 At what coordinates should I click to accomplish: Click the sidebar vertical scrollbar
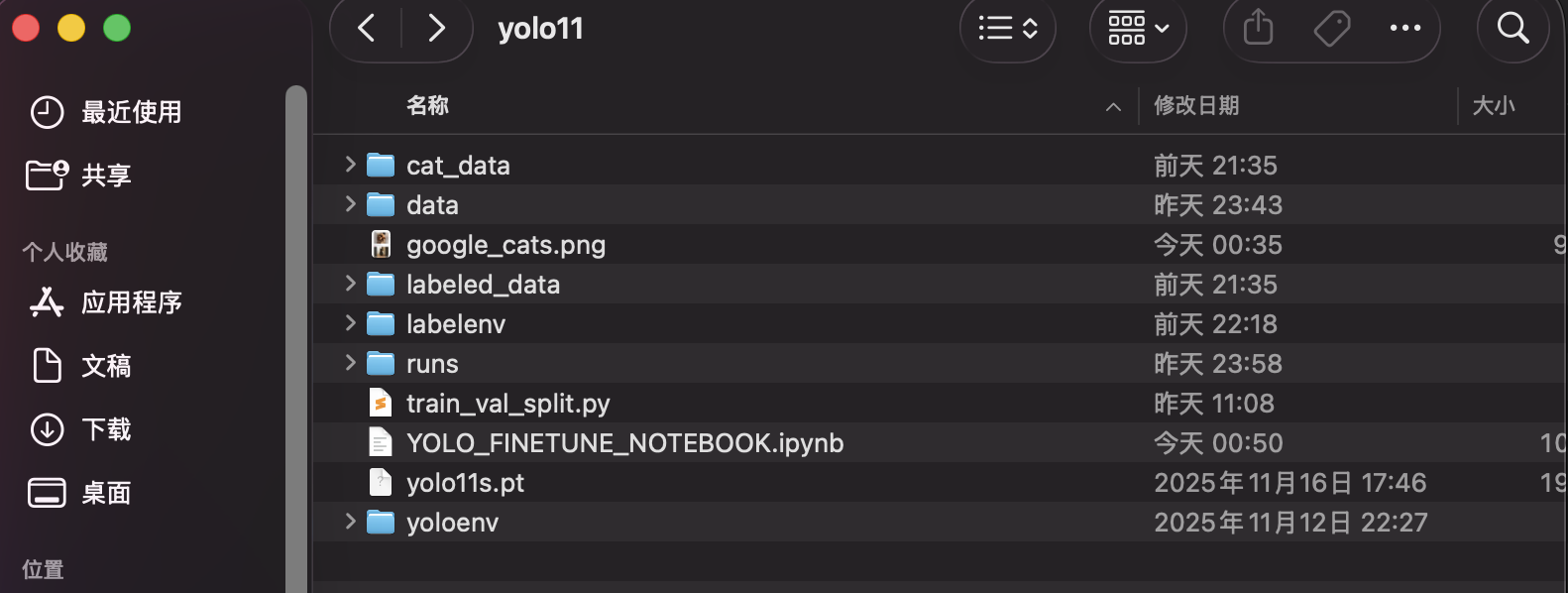coord(295,337)
